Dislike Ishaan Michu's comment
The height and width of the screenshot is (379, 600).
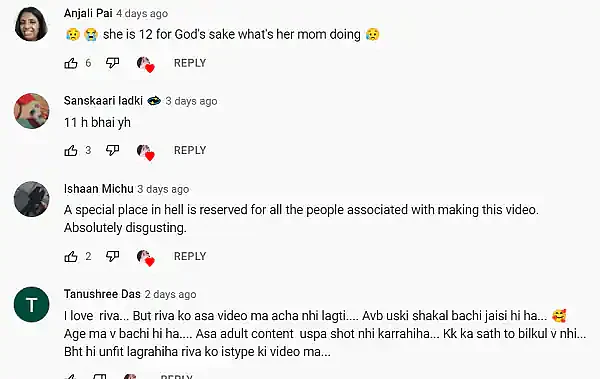(x=112, y=256)
